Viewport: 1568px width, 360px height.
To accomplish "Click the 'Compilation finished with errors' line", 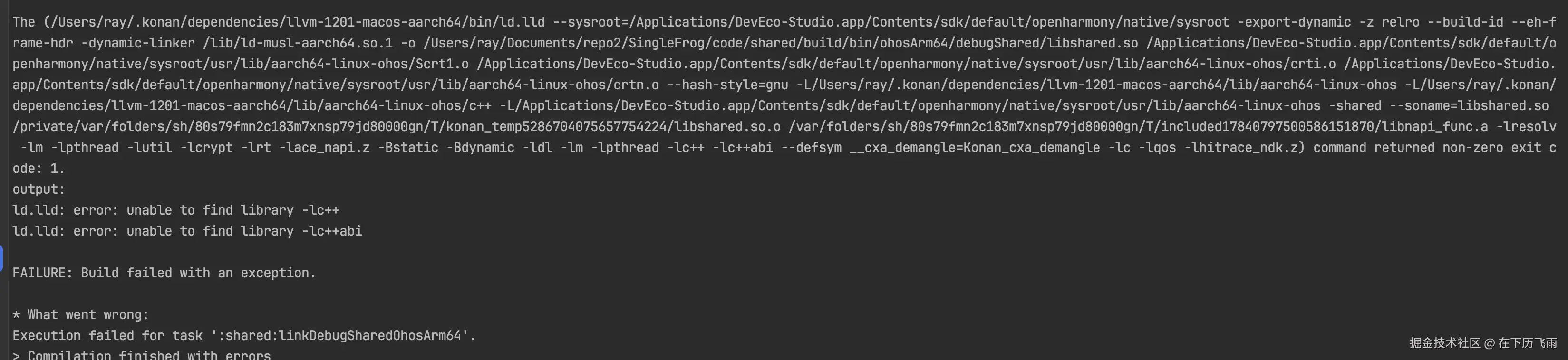I will tap(149, 354).
